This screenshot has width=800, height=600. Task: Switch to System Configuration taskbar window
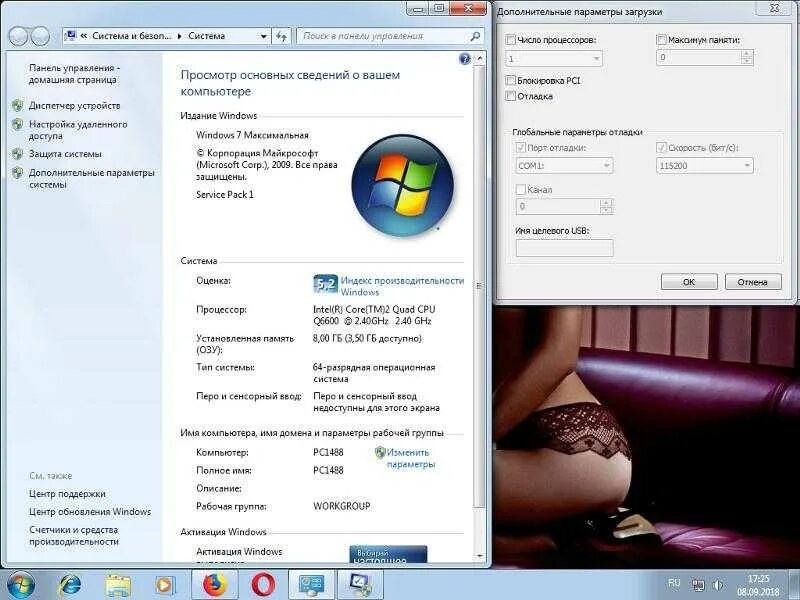[x=360, y=585]
